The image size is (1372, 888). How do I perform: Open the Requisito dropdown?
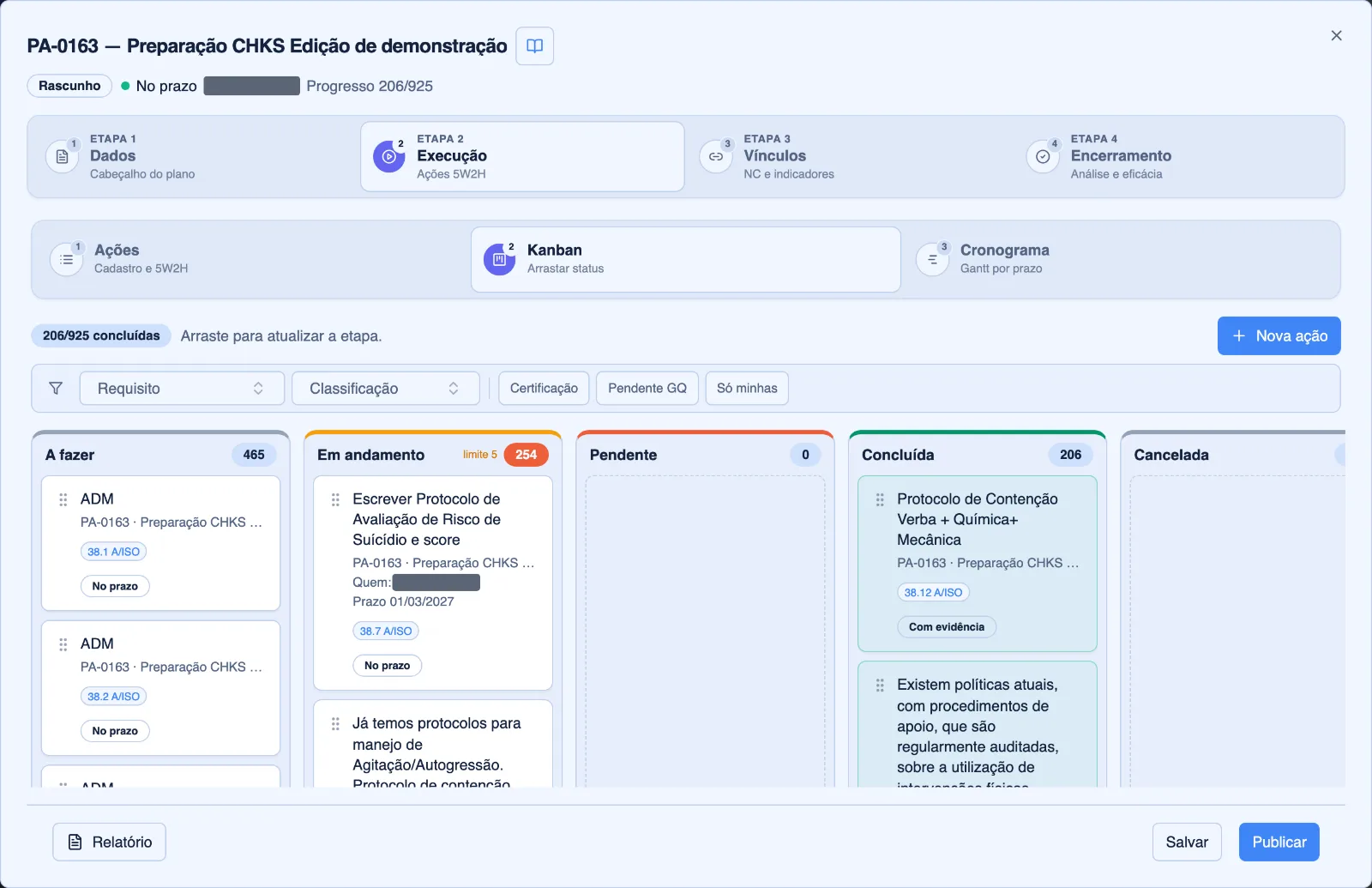[x=182, y=389]
